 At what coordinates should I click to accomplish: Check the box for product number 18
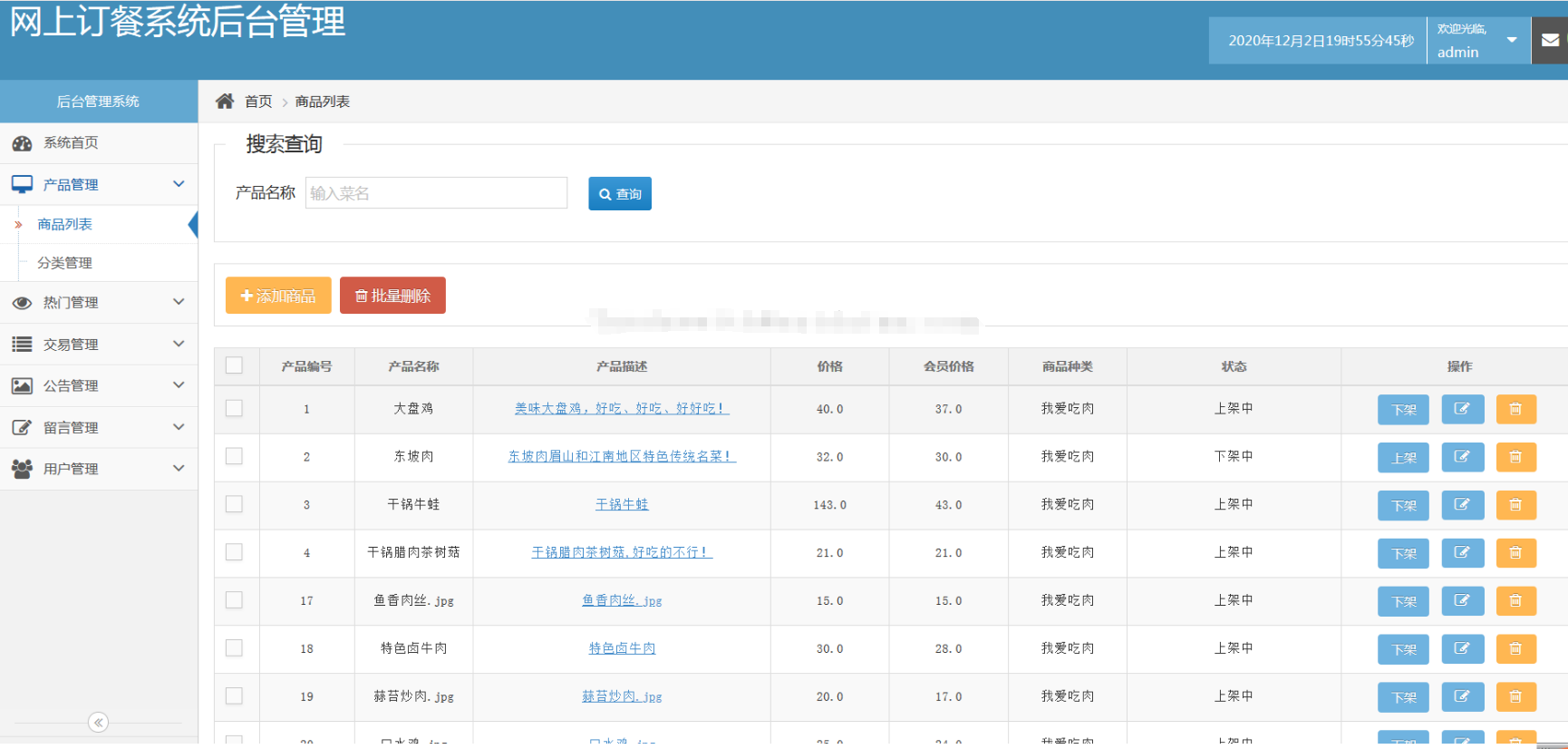pyautogui.click(x=234, y=648)
